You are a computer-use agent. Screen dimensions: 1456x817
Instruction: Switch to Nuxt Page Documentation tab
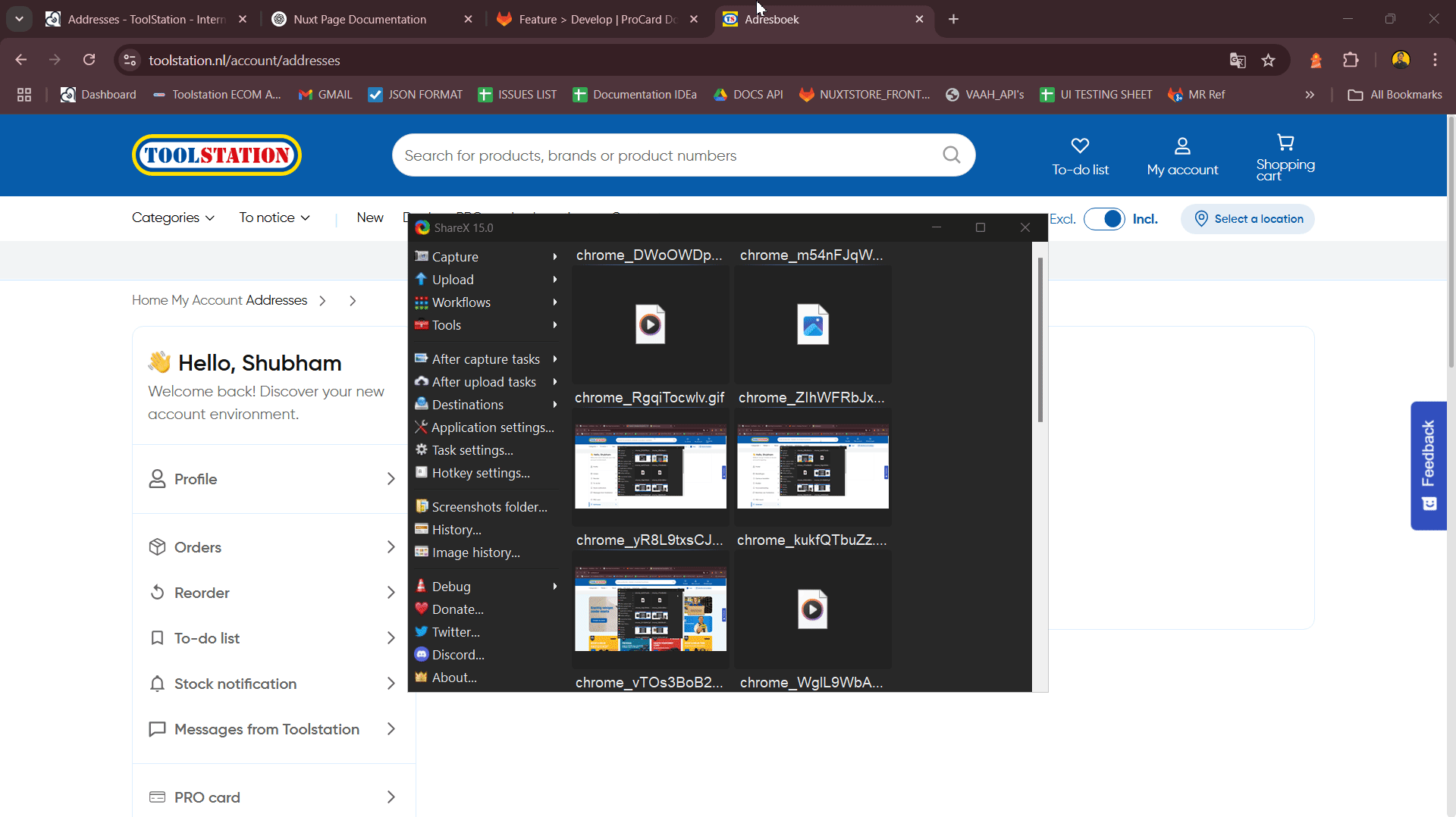click(x=359, y=20)
